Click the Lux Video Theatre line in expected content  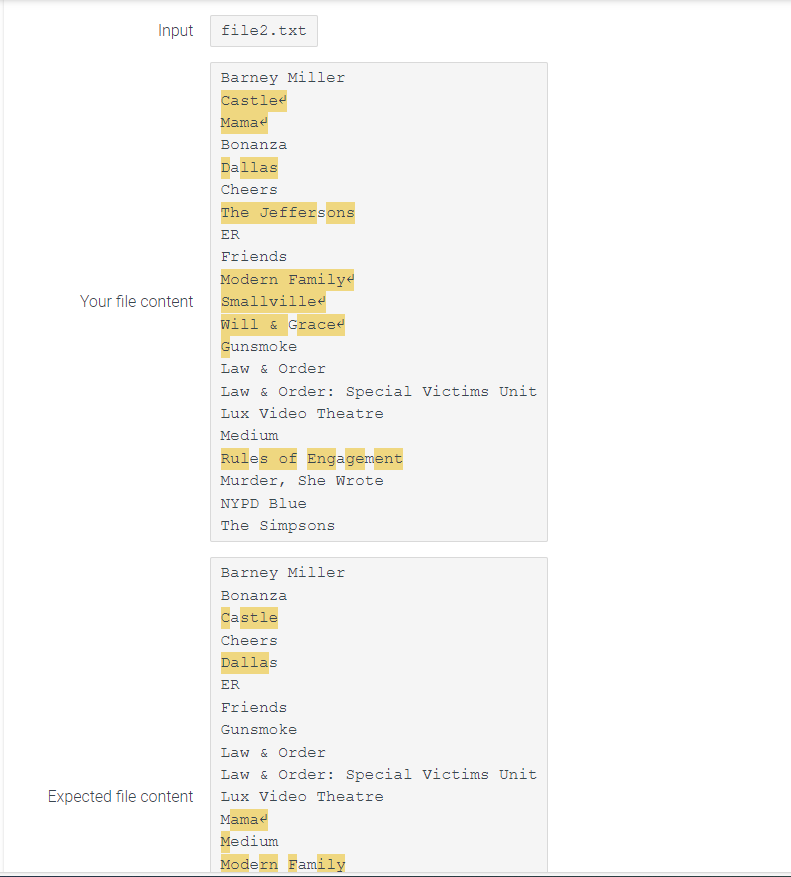(x=302, y=796)
